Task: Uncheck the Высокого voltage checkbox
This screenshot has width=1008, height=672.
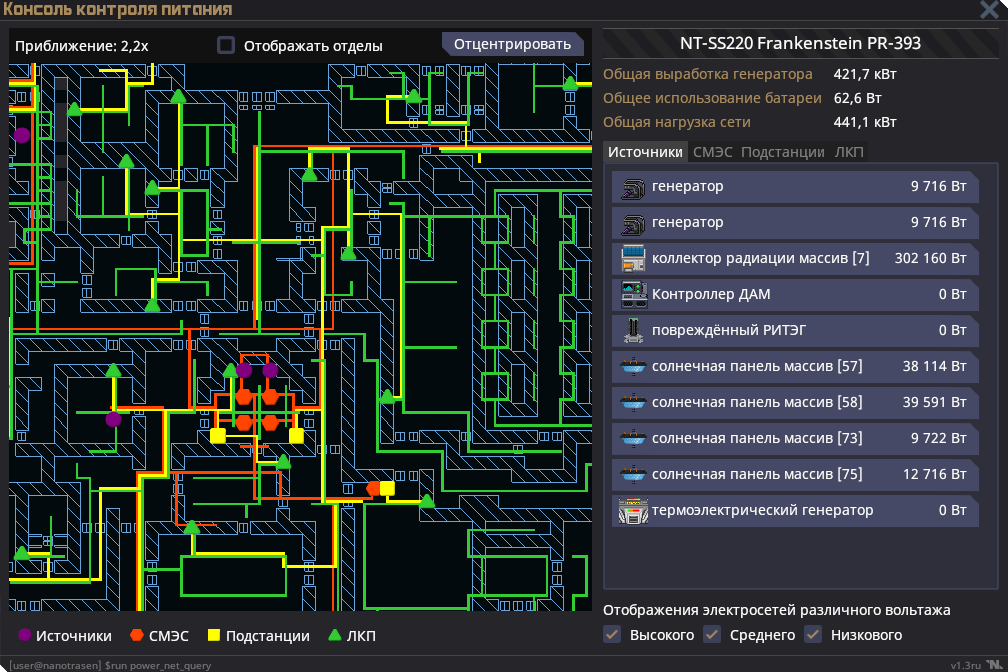Action: (x=612, y=635)
